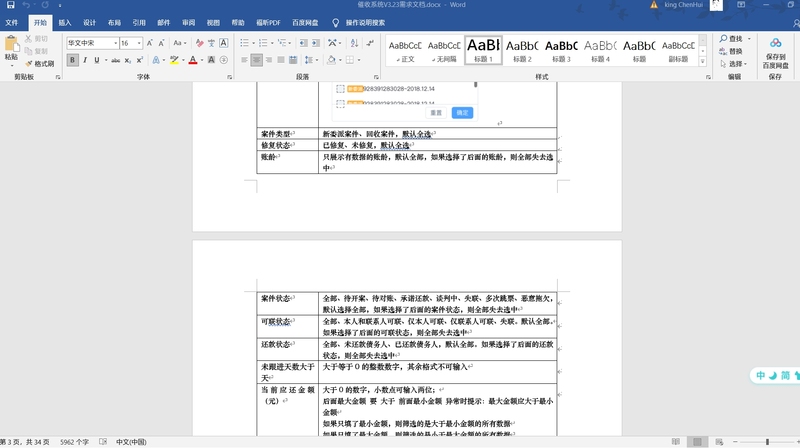The image size is (800, 448).
Task: Click Replace (替换) in the Editing group
Action: (x=731, y=52)
